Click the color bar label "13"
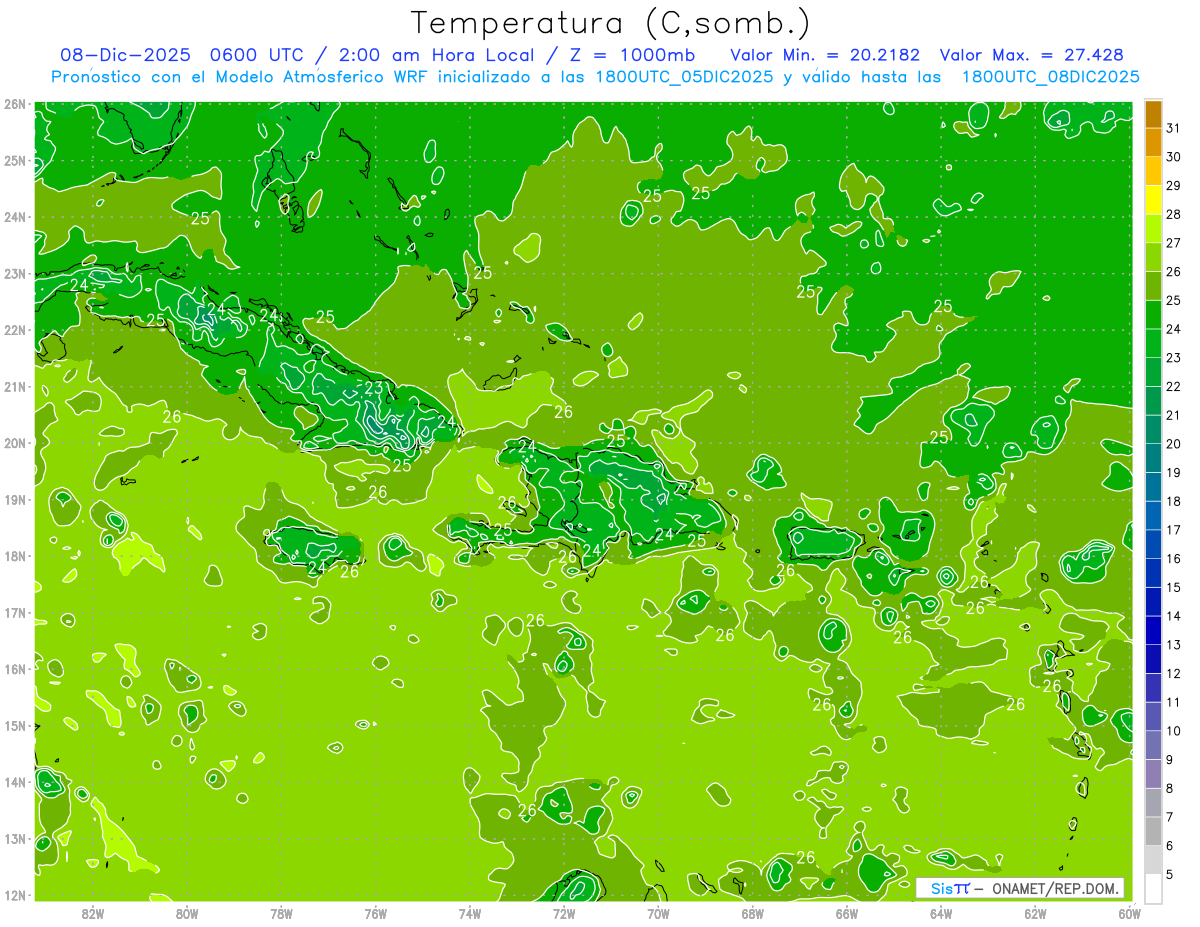The height and width of the screenshot is (927, 1200). tap(1174, 645)
